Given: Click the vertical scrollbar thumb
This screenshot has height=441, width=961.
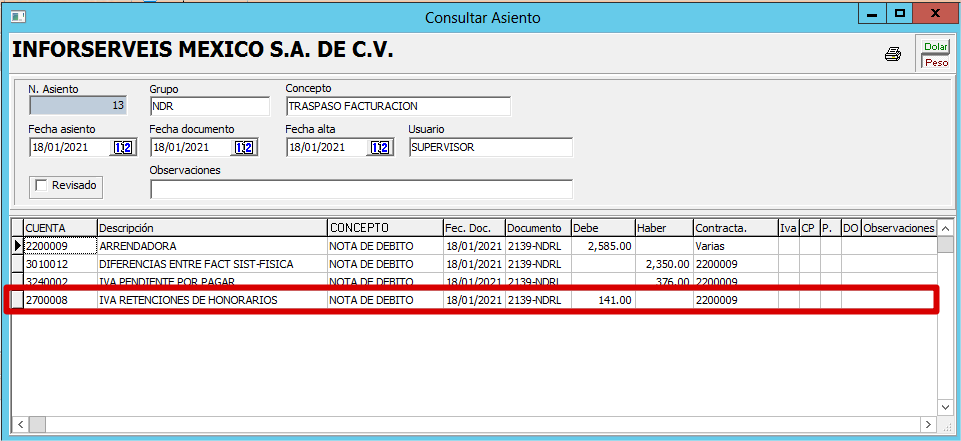Looking at the screenshot, I should [944, 244].
